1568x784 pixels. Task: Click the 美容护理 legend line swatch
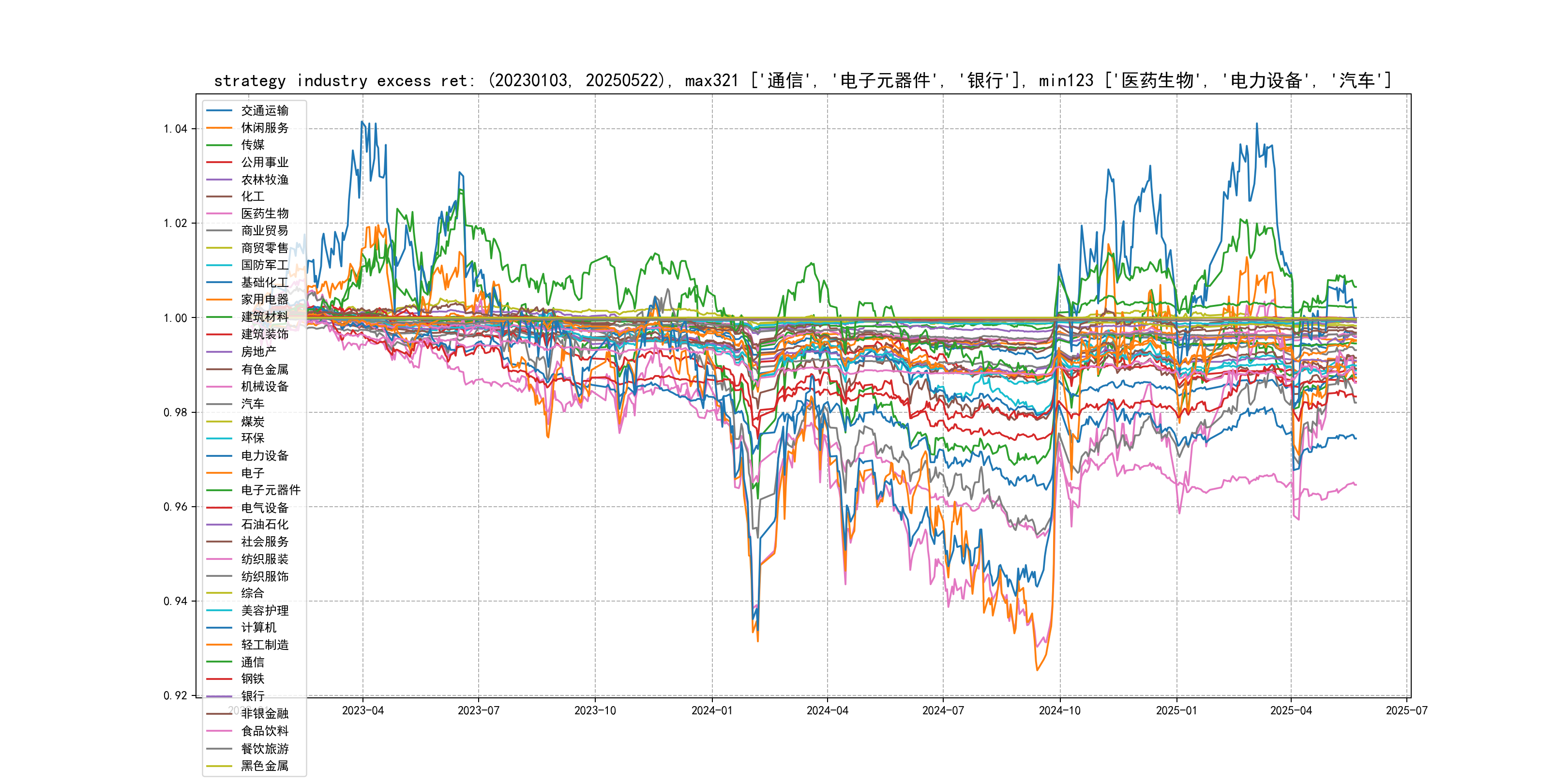(x=219, y=611)
